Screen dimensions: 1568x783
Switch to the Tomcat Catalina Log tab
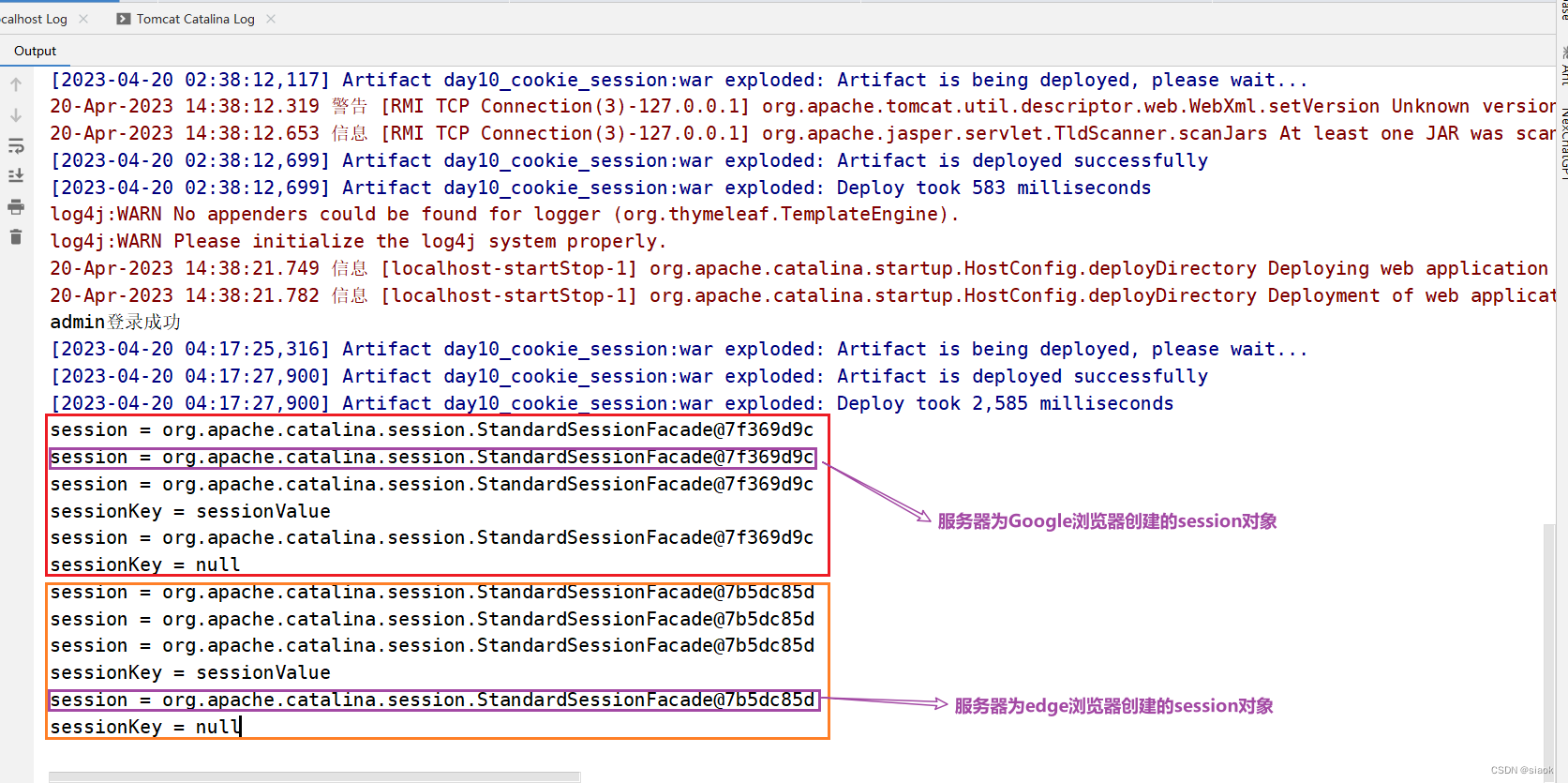coord(195,19)
